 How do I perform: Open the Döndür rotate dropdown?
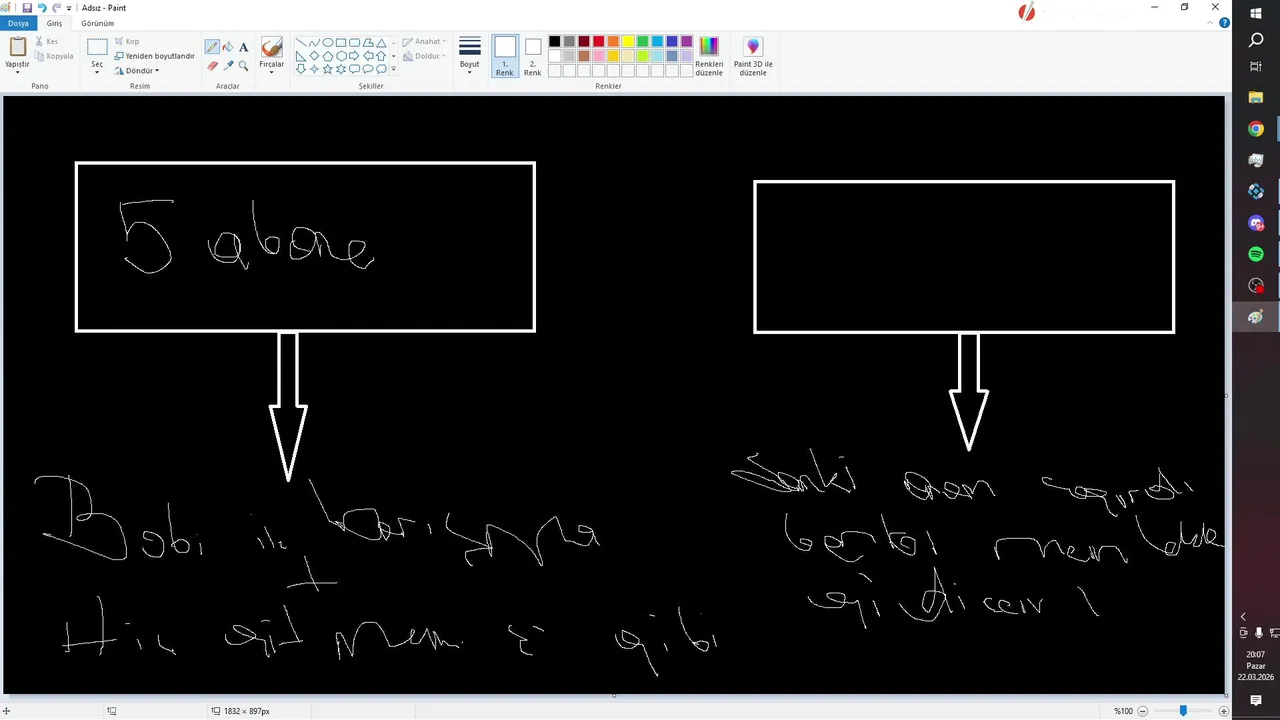[x=137, y=70]
